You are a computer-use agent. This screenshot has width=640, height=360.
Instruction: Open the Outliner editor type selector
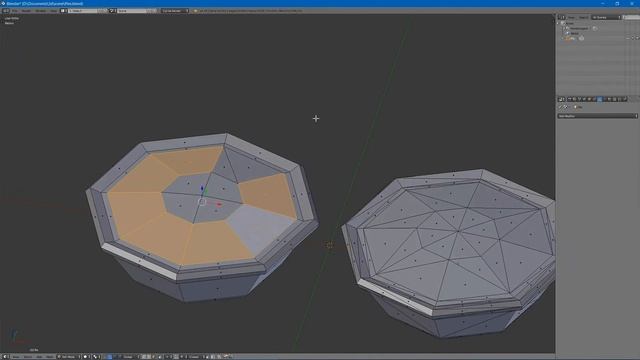562,18
